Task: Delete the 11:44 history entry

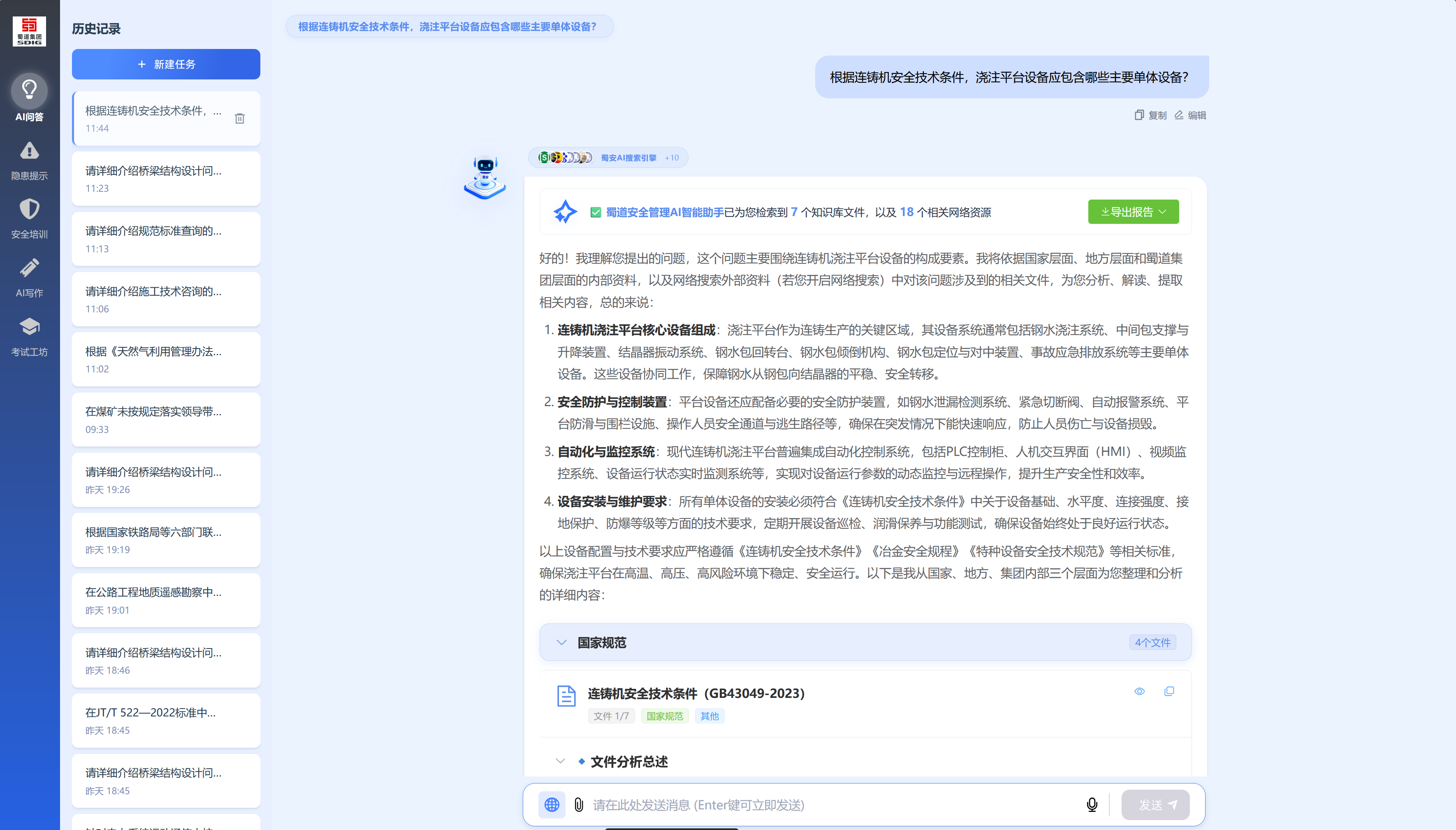Action: [240, 119]
